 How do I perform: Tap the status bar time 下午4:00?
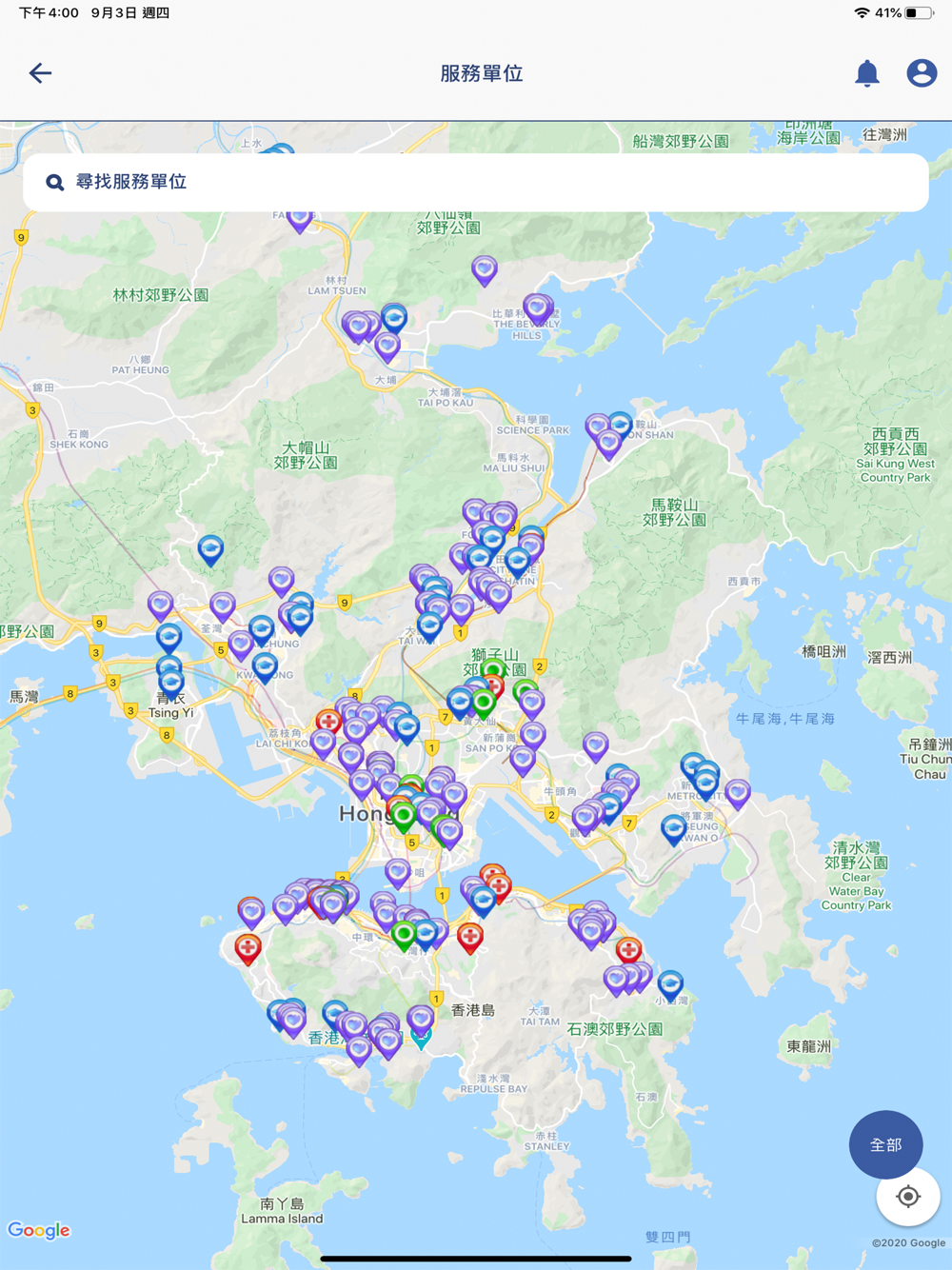(x=48, y=13)
